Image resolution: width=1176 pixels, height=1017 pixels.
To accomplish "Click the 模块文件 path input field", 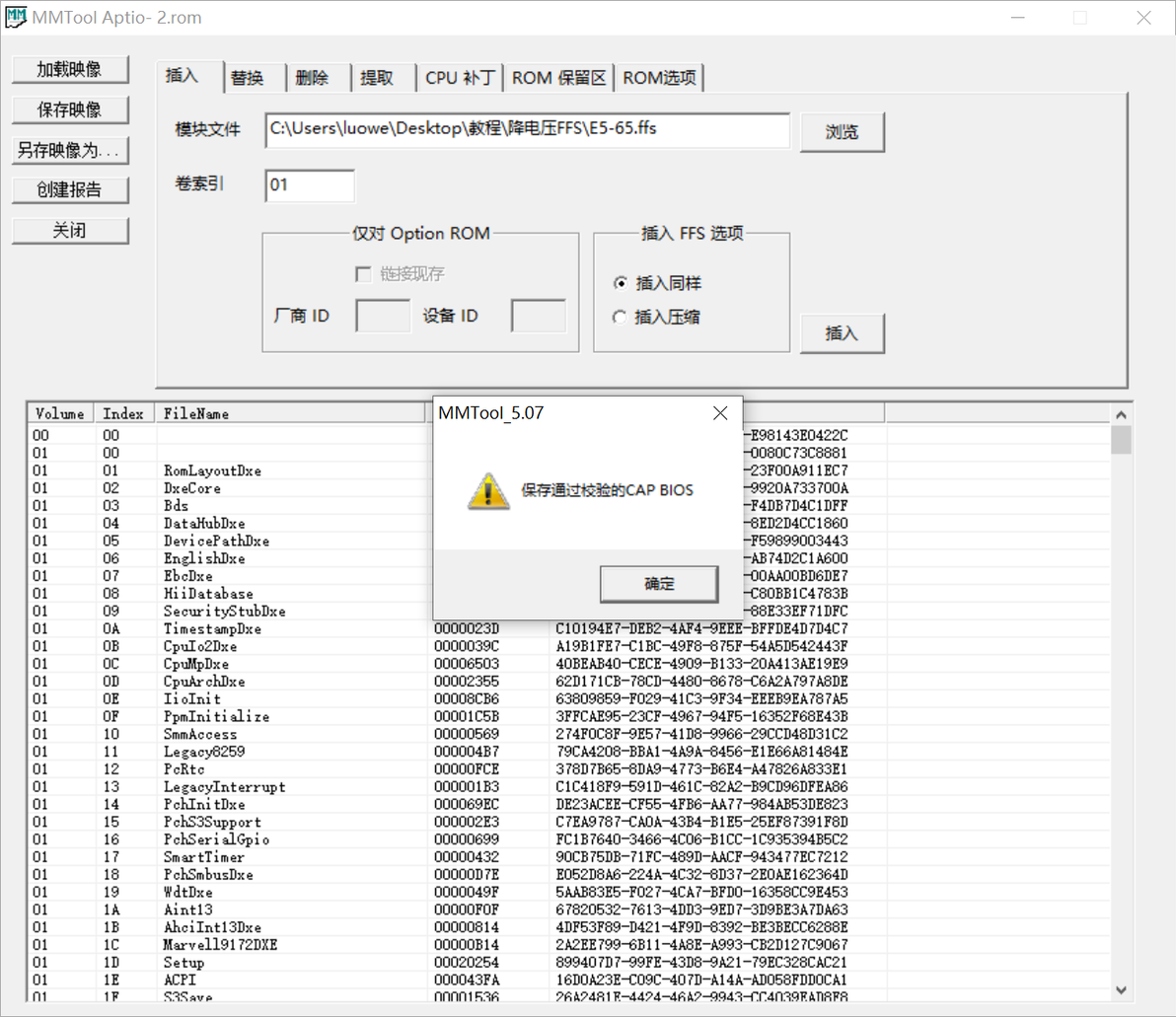I will point(527,130).
